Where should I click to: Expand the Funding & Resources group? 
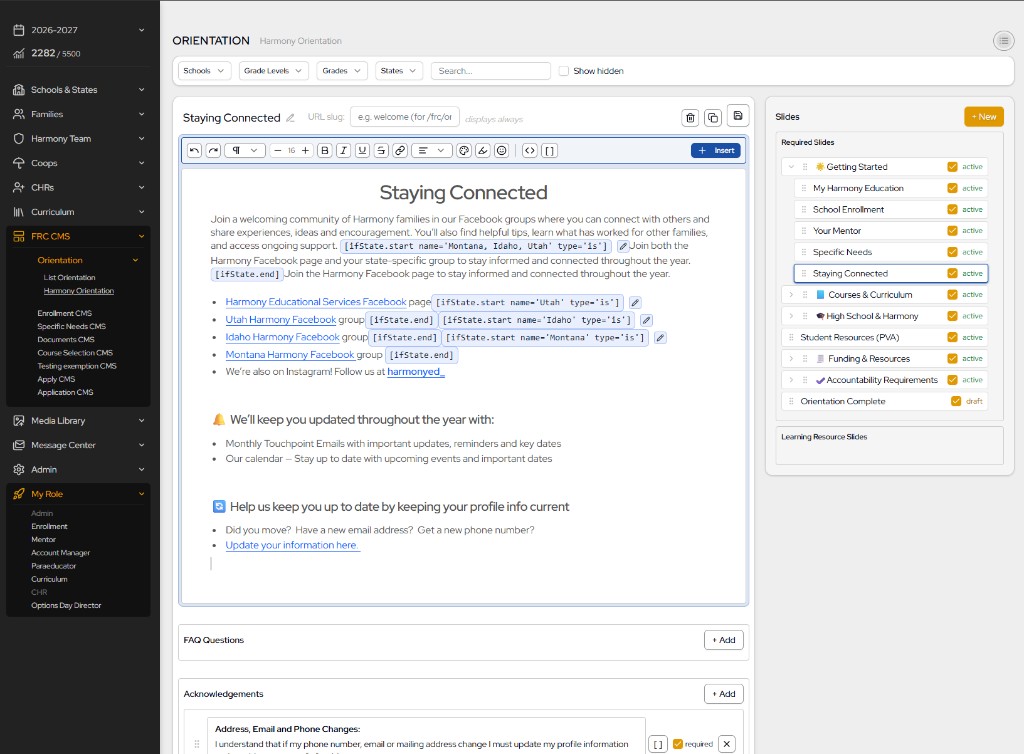click(792, 358)
